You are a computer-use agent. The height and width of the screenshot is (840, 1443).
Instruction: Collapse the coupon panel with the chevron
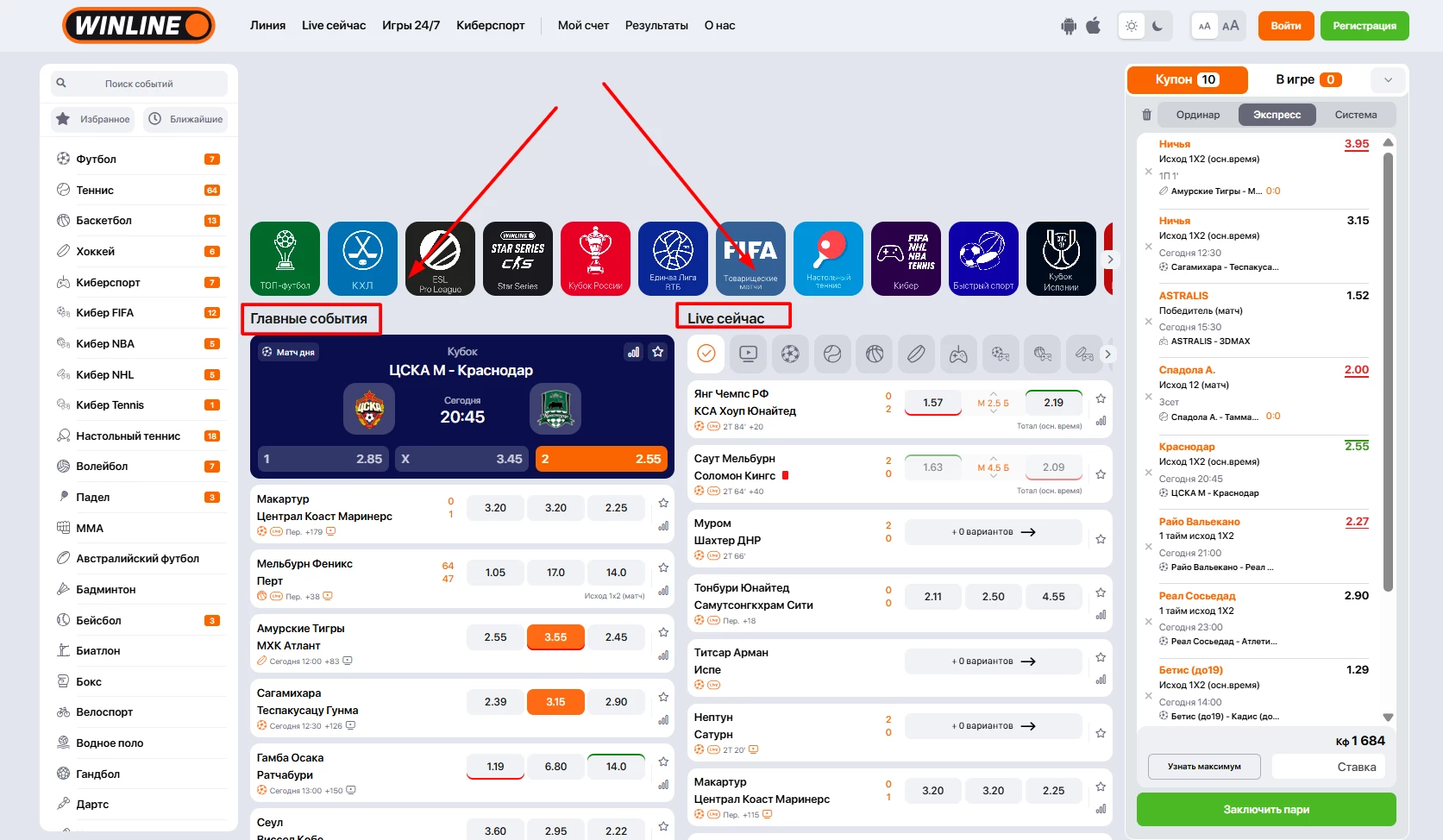pyautogui.click(x=1388, y=80)
